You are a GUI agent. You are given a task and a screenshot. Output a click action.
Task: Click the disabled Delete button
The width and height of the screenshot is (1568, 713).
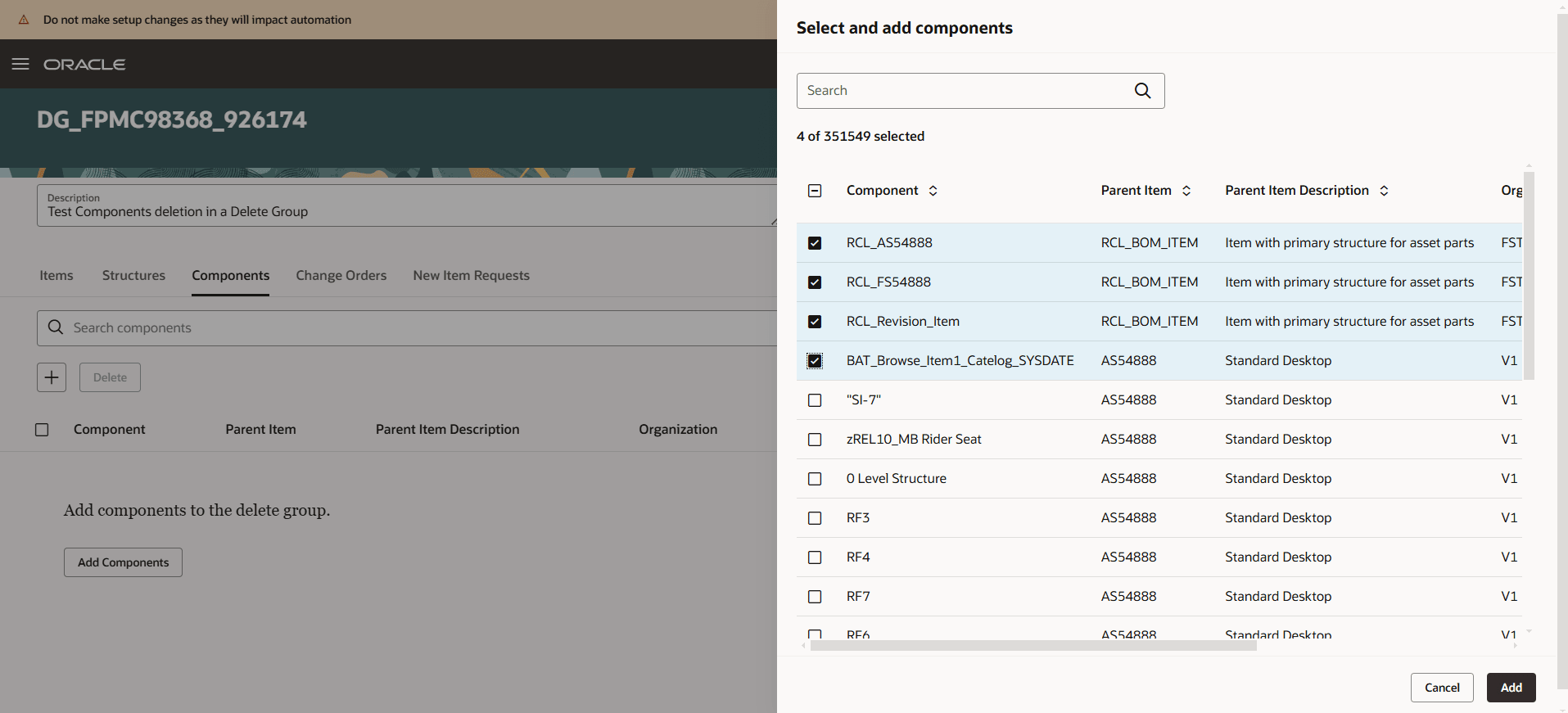pyautogui.click(x=110, y=377)
